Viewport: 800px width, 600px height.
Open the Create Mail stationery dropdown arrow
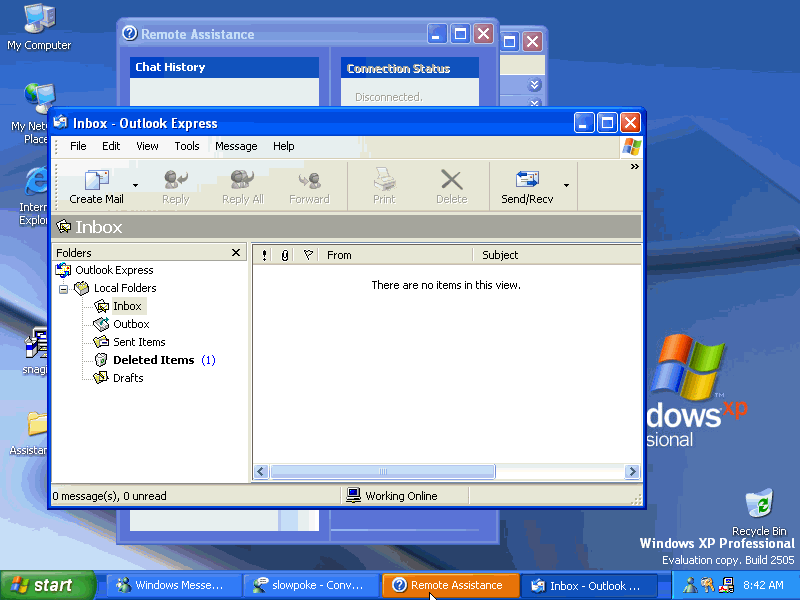135,186
